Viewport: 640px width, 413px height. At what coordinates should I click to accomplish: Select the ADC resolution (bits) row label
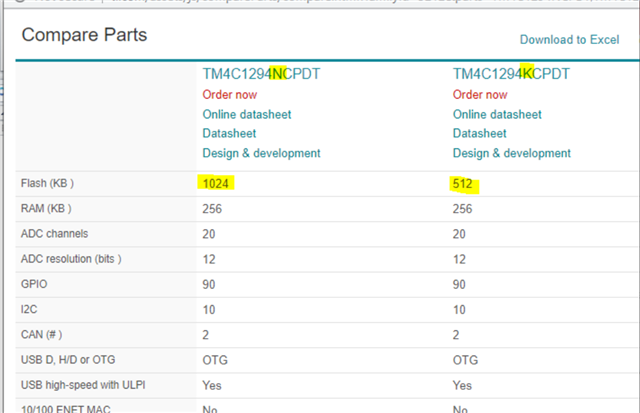71,259
